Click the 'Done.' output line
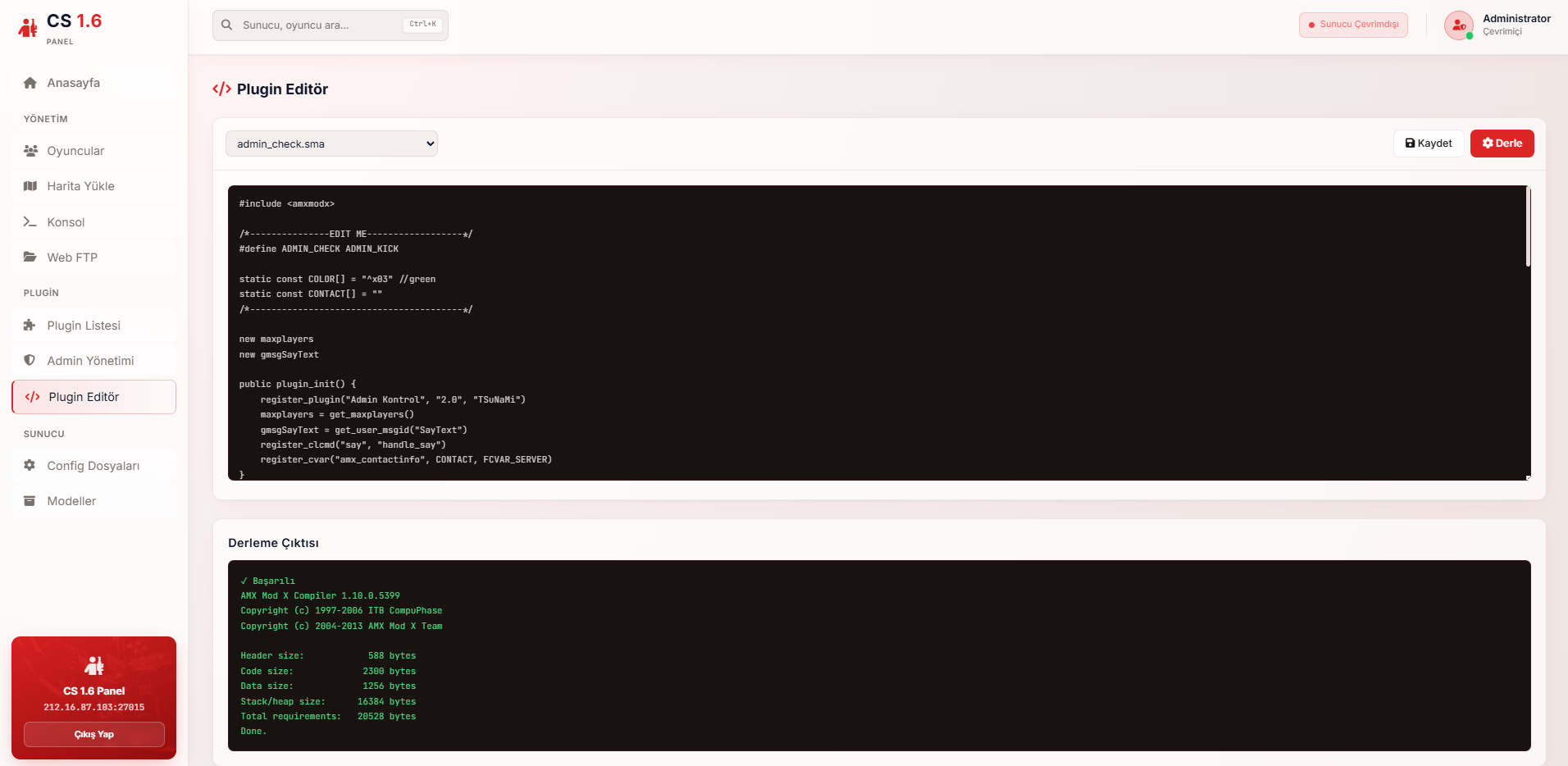 253,731
